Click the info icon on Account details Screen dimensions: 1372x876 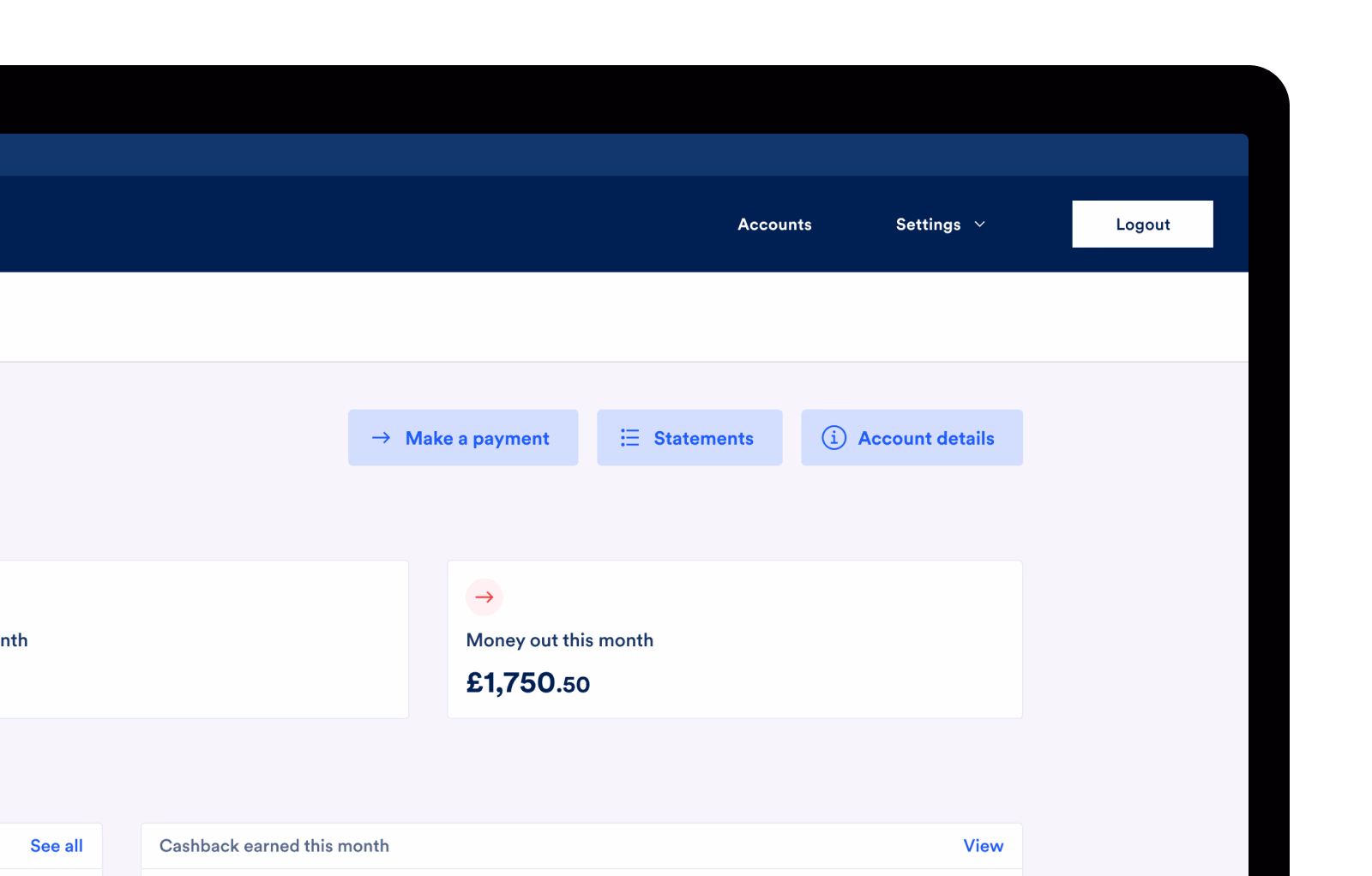point(834,438)
